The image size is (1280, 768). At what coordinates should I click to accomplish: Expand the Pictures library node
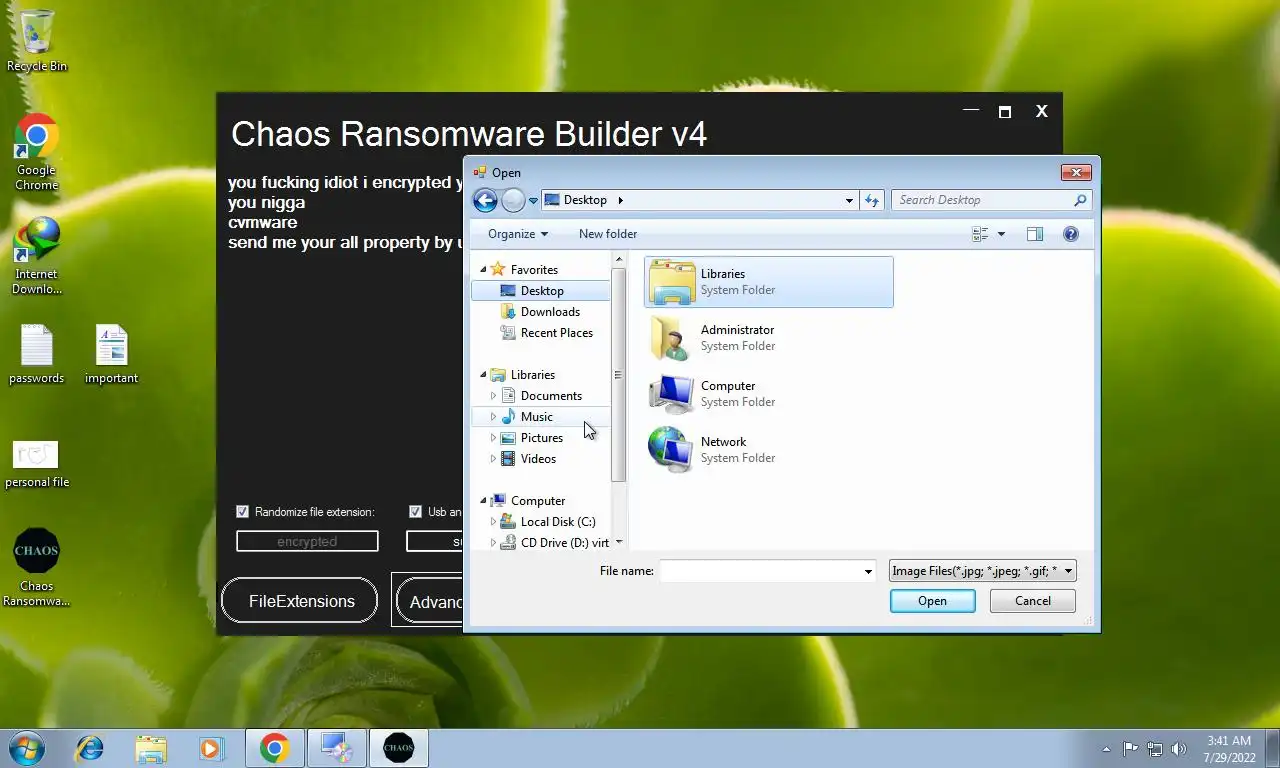493,438
